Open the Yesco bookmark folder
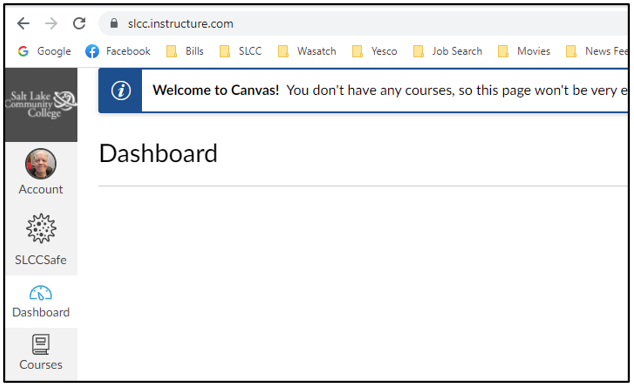Image resolution: width=634 pixels, height=389 pixels. pyautogui.click(x=375, y=51)
